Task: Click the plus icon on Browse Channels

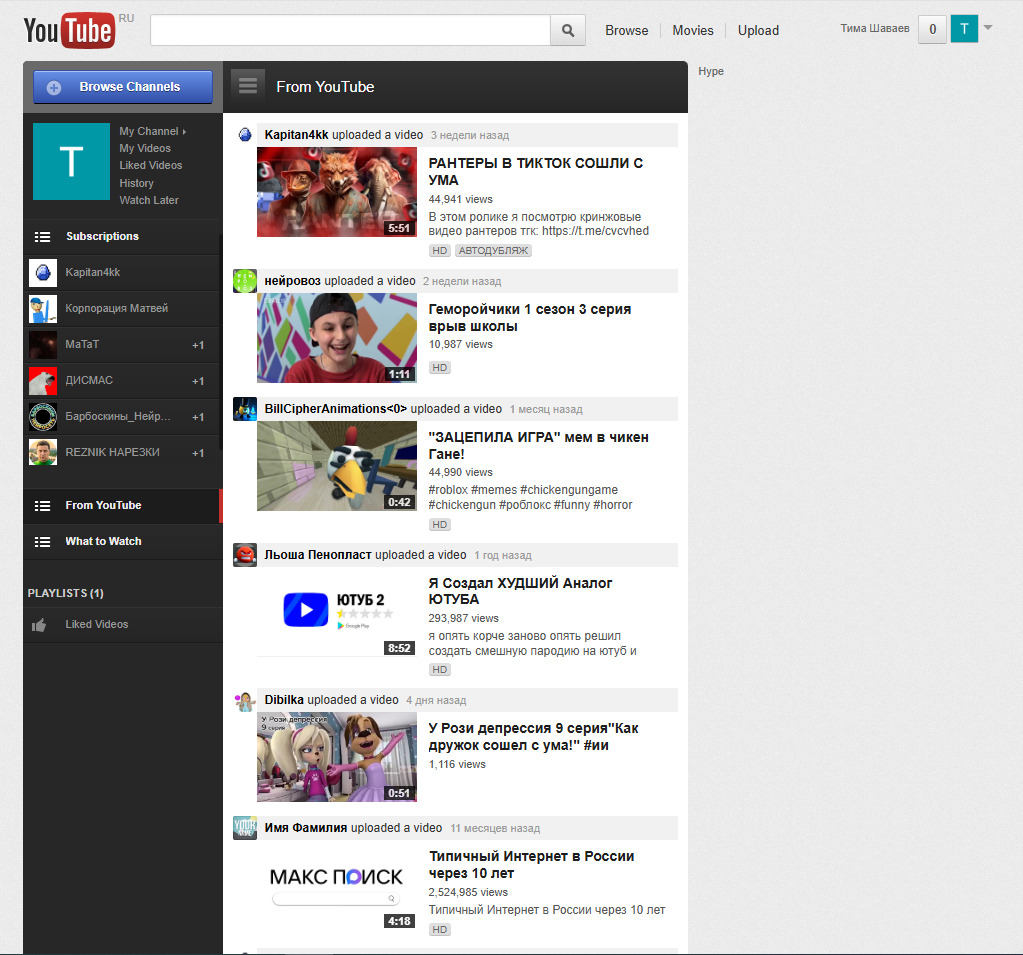Action: tap(54, 87)
